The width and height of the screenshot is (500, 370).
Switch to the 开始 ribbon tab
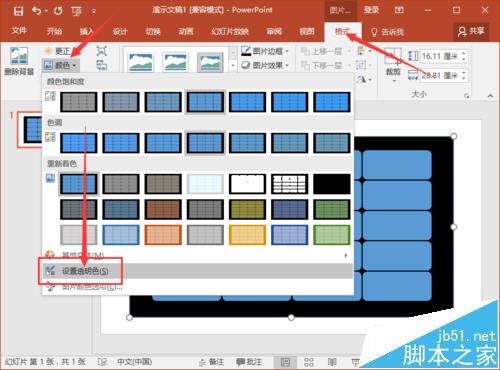(x=54, y=31)
